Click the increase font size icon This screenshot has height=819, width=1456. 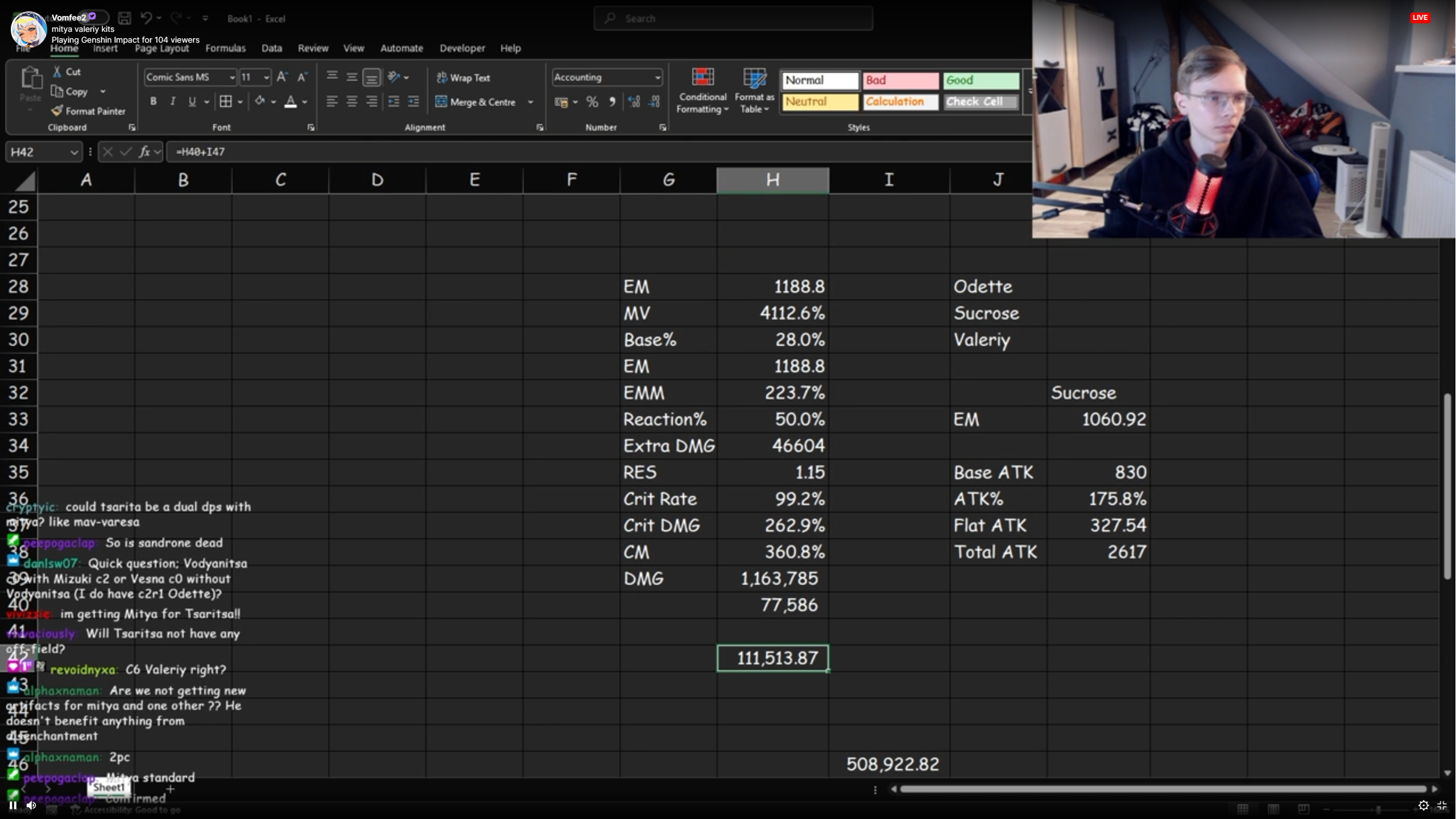click(x=282, y=77)
